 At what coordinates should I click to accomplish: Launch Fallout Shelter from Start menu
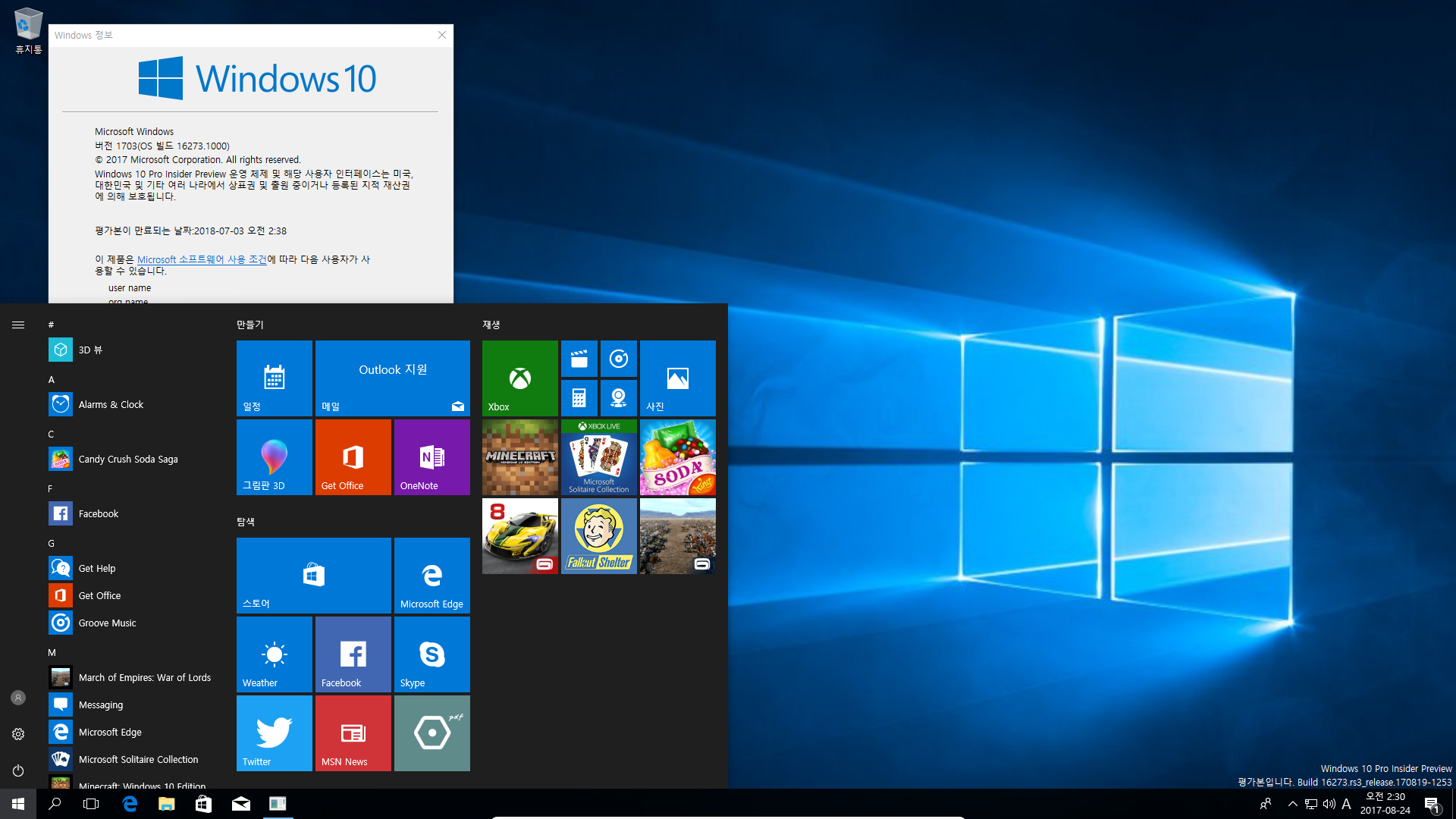point(598,536)
